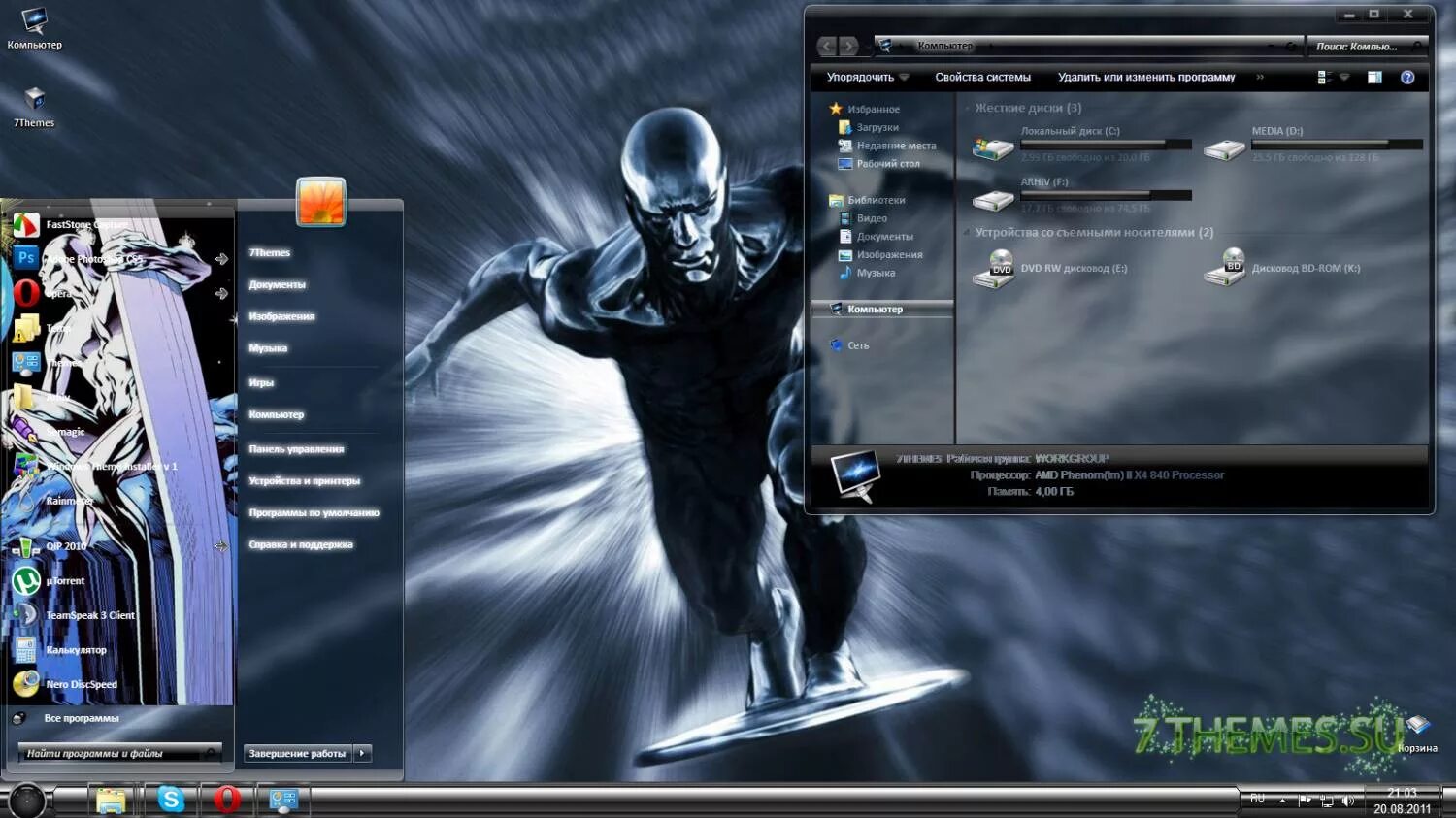Screen dimensions: 1456x818
Task: Toggle the Explorer preview pane icon
Action: [1374, 78]
